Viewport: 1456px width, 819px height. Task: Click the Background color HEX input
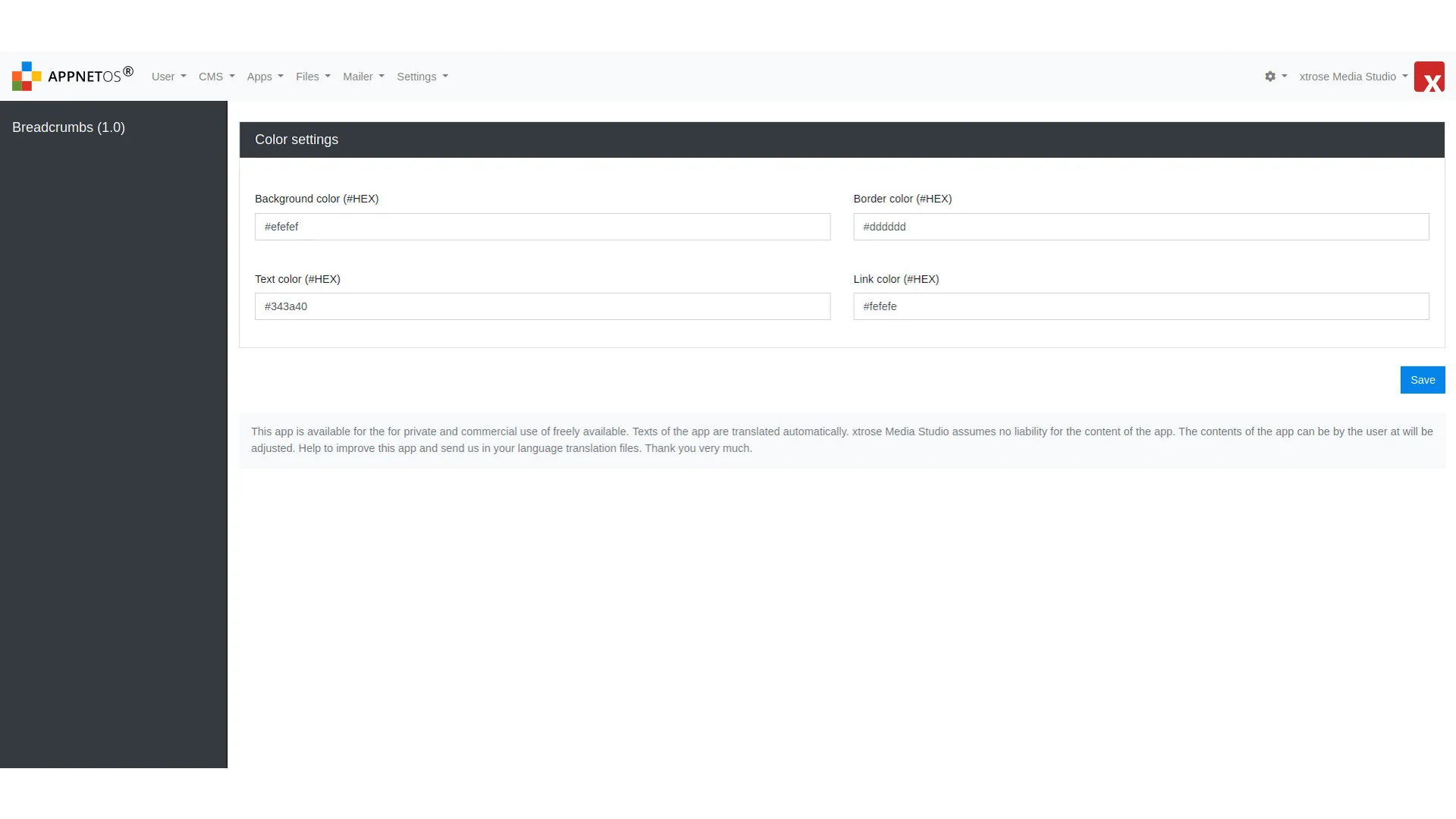click(x=542, y=225)
